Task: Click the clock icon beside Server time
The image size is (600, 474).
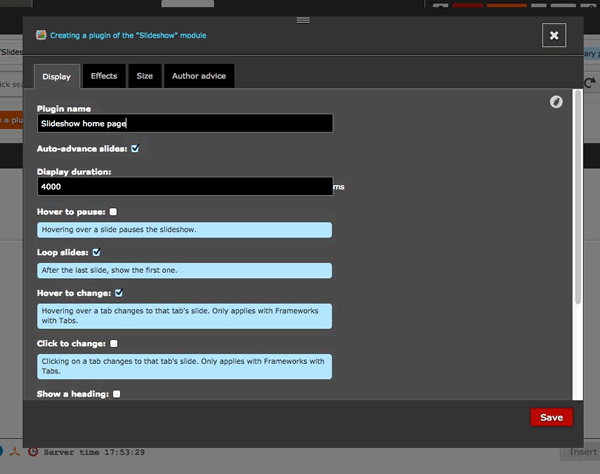Action: click(33, 452)
